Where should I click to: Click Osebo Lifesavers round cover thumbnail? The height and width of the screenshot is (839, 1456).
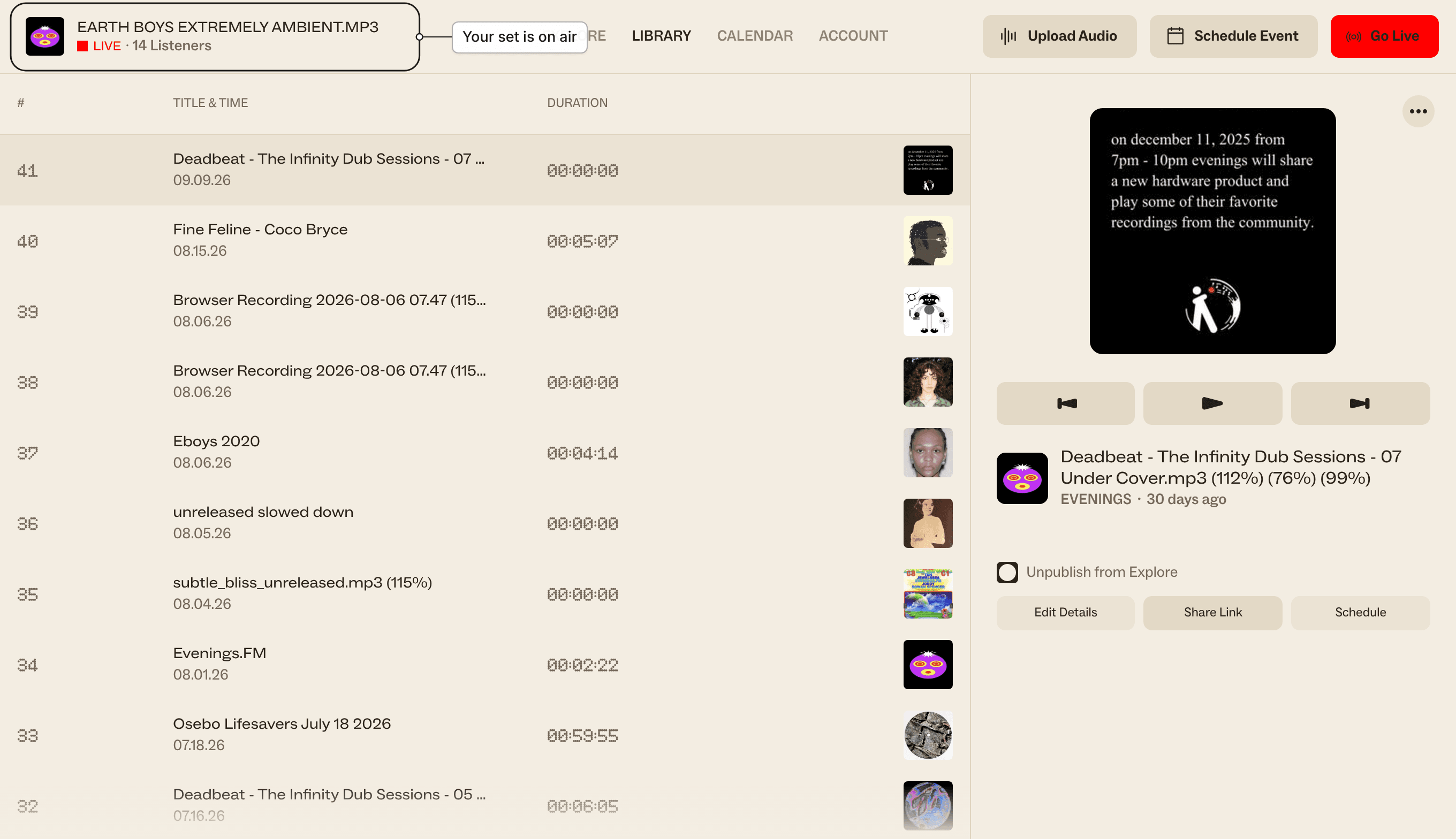pyautogui.click(x=928, y=735)
